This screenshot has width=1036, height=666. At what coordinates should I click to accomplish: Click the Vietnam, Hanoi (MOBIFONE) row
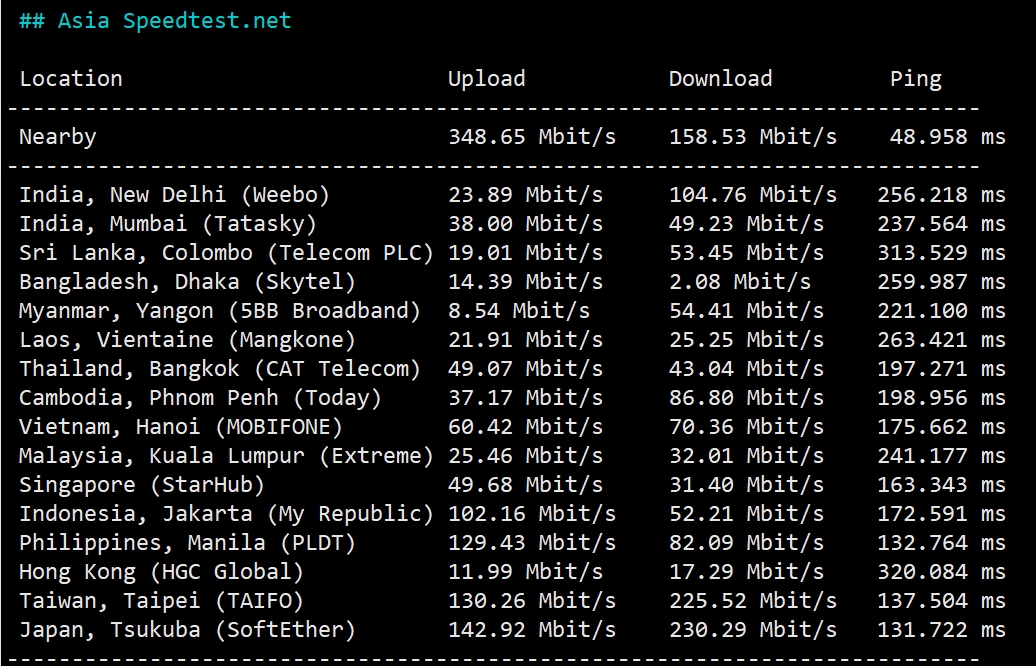coord(181,427)
